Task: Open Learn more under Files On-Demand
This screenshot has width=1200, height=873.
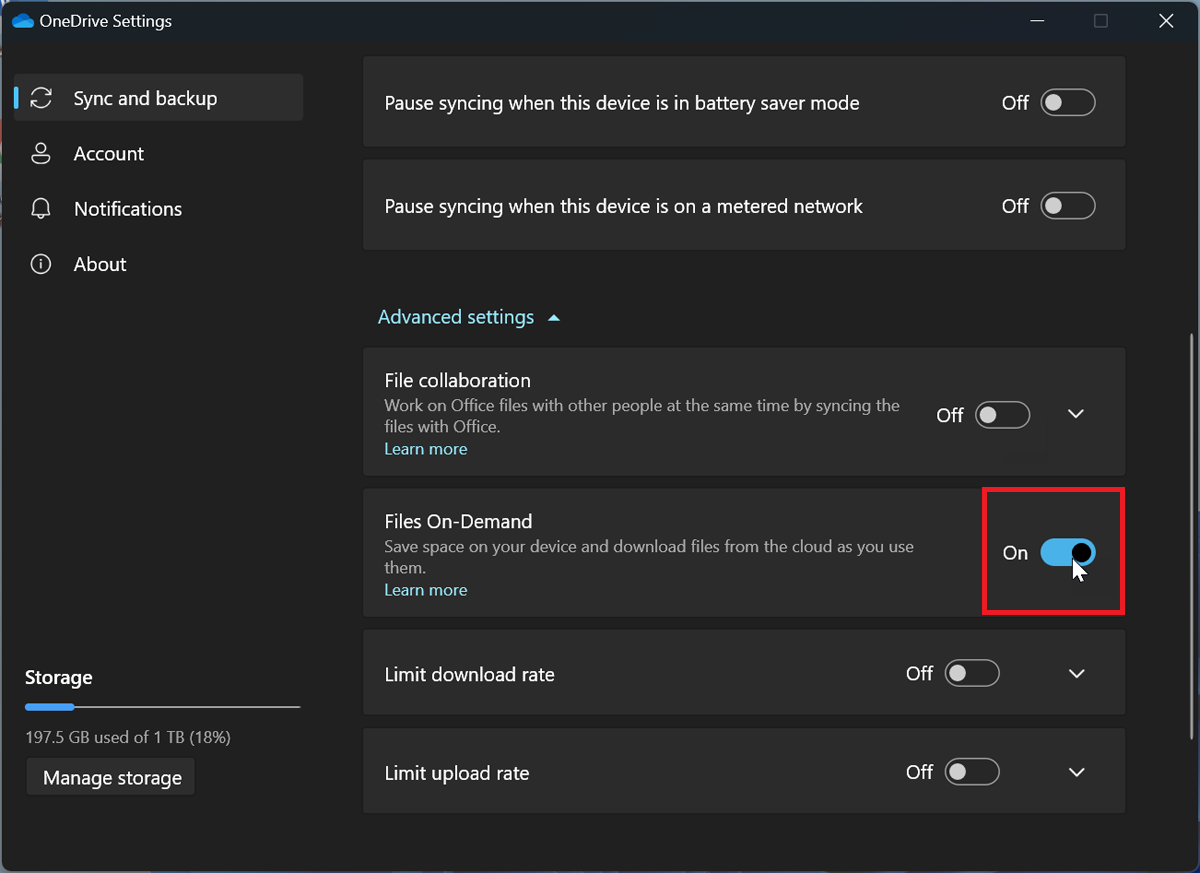Action: coord(425,589)
